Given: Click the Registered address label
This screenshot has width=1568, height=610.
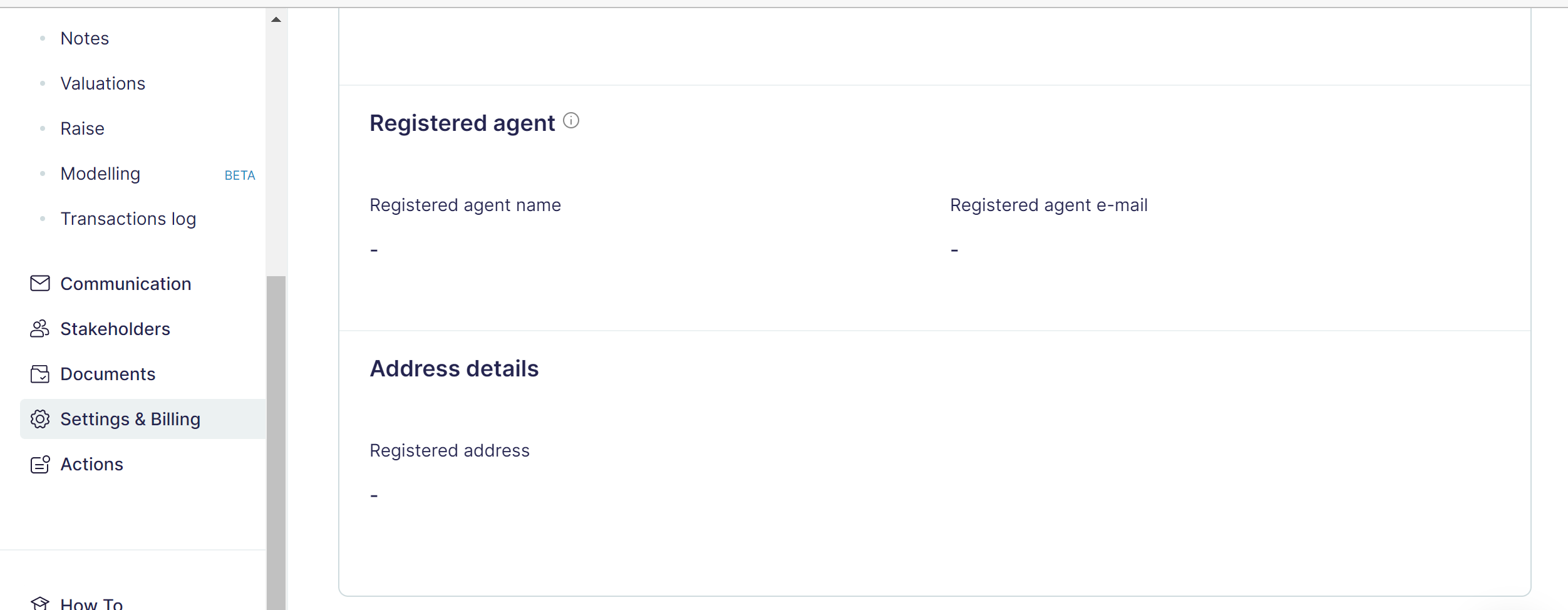Looking at the screenshot, I should click(x=450, y=450).
